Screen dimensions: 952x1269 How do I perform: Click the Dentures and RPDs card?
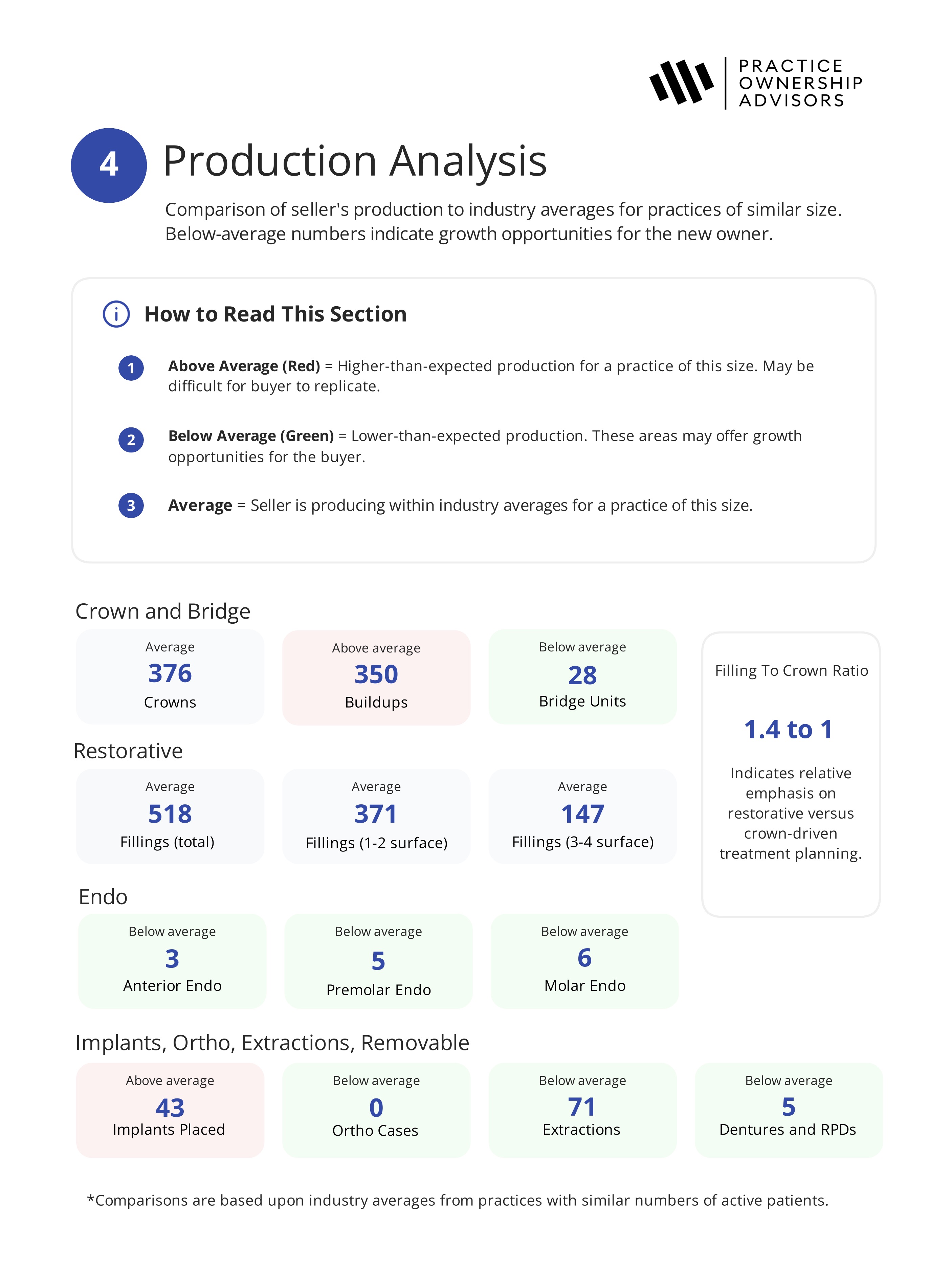(x=789, y=1110)
